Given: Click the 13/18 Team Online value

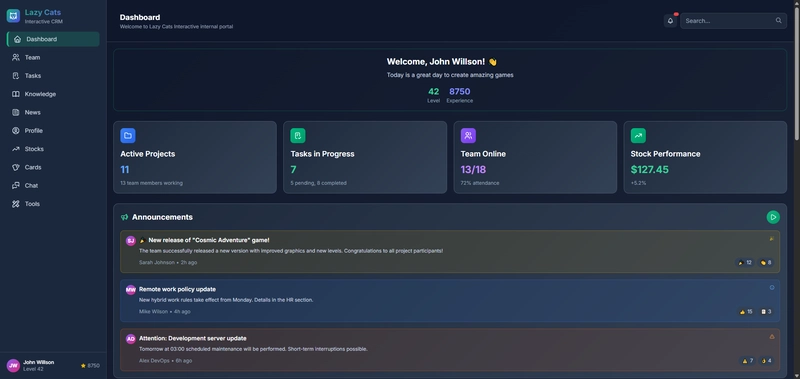Looking at the screenshot, I should pyautogui.click(x=473, y=170).
